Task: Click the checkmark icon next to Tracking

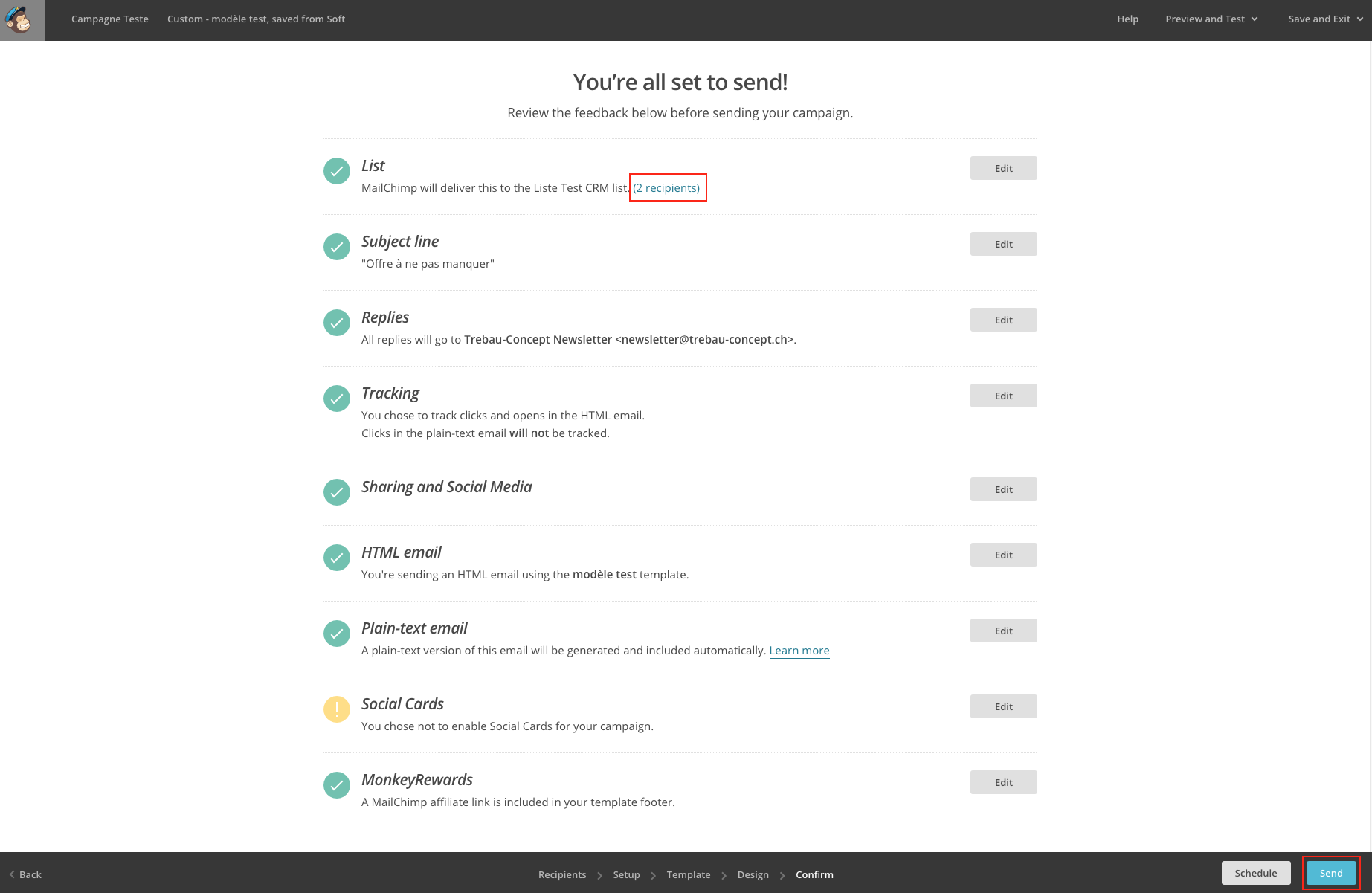Action: pos(337,399)
